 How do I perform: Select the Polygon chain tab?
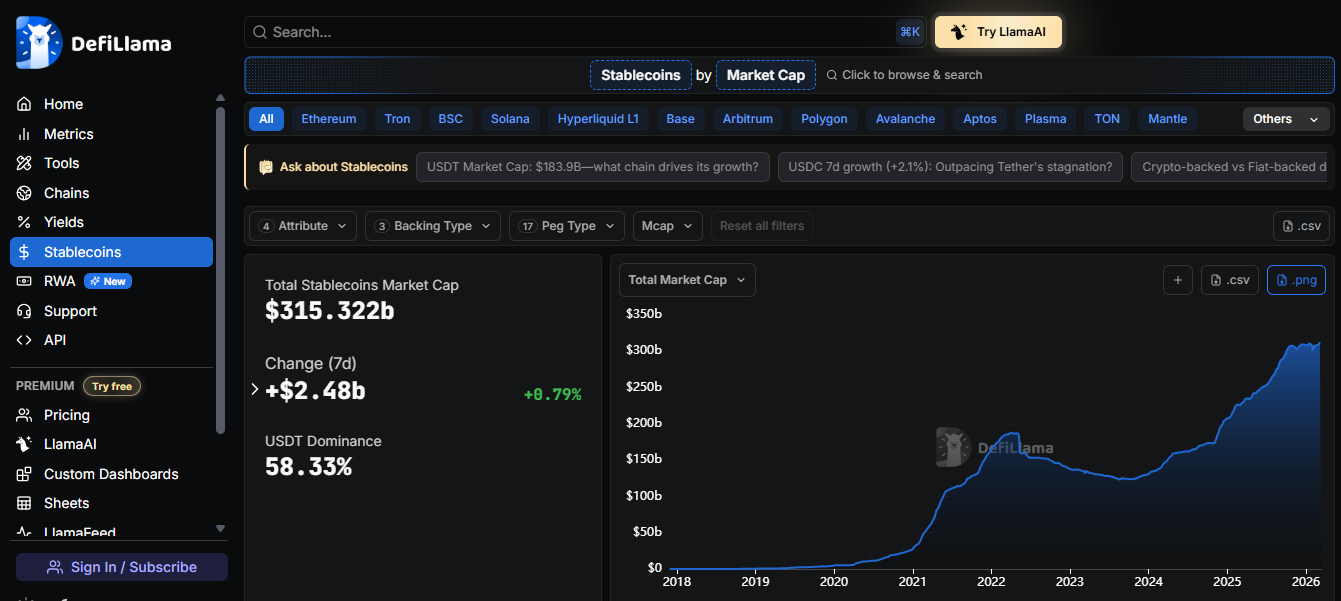click(824, 119)
